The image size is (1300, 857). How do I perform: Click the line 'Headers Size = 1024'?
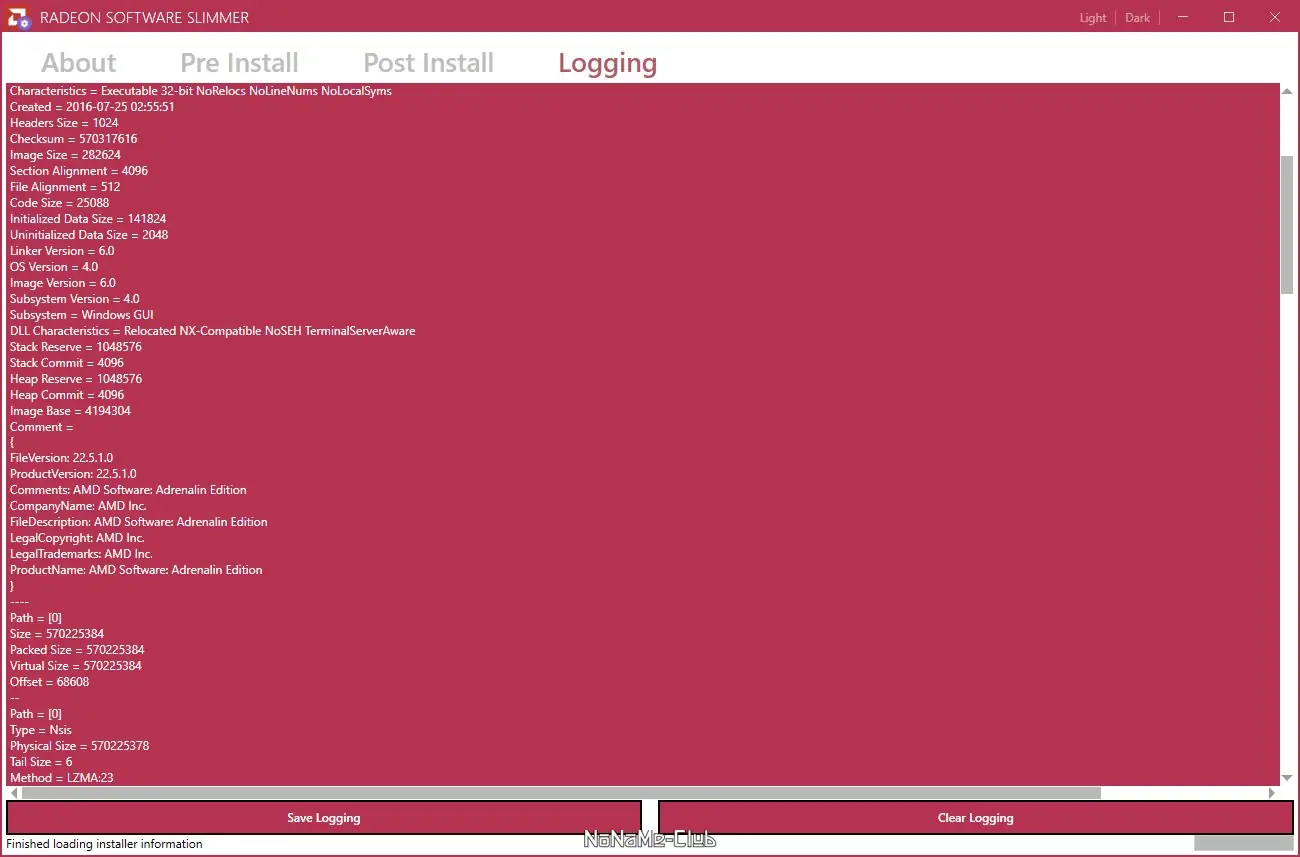pyautogui.click(x=64, y=123)
